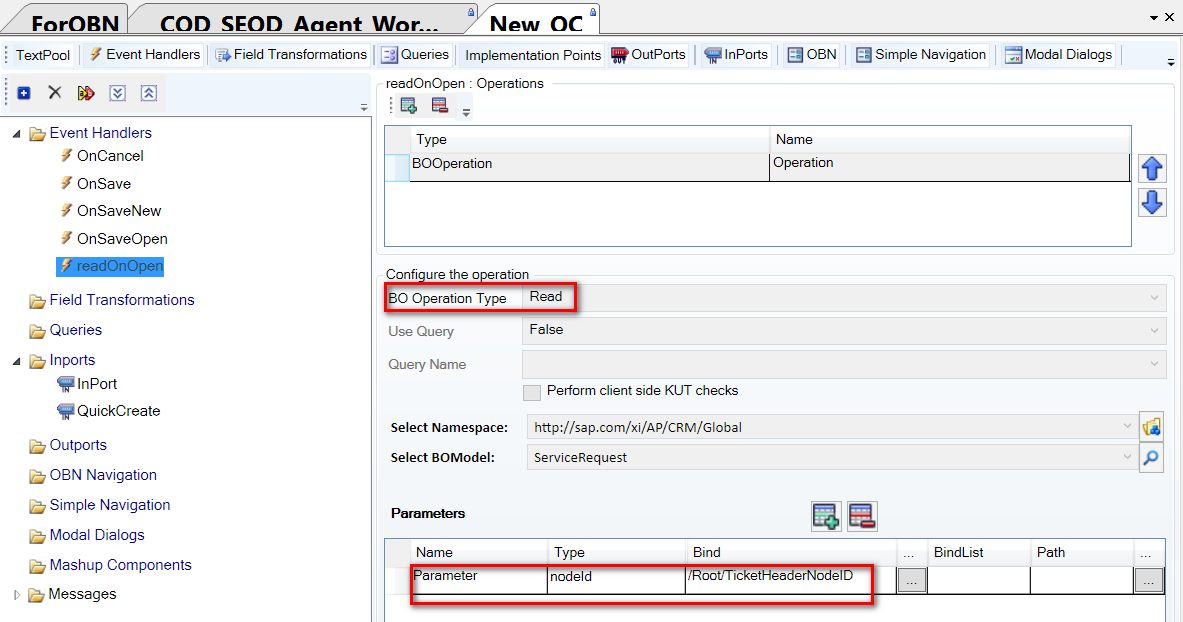Open the InPorts tab

(x=736, y=54)
